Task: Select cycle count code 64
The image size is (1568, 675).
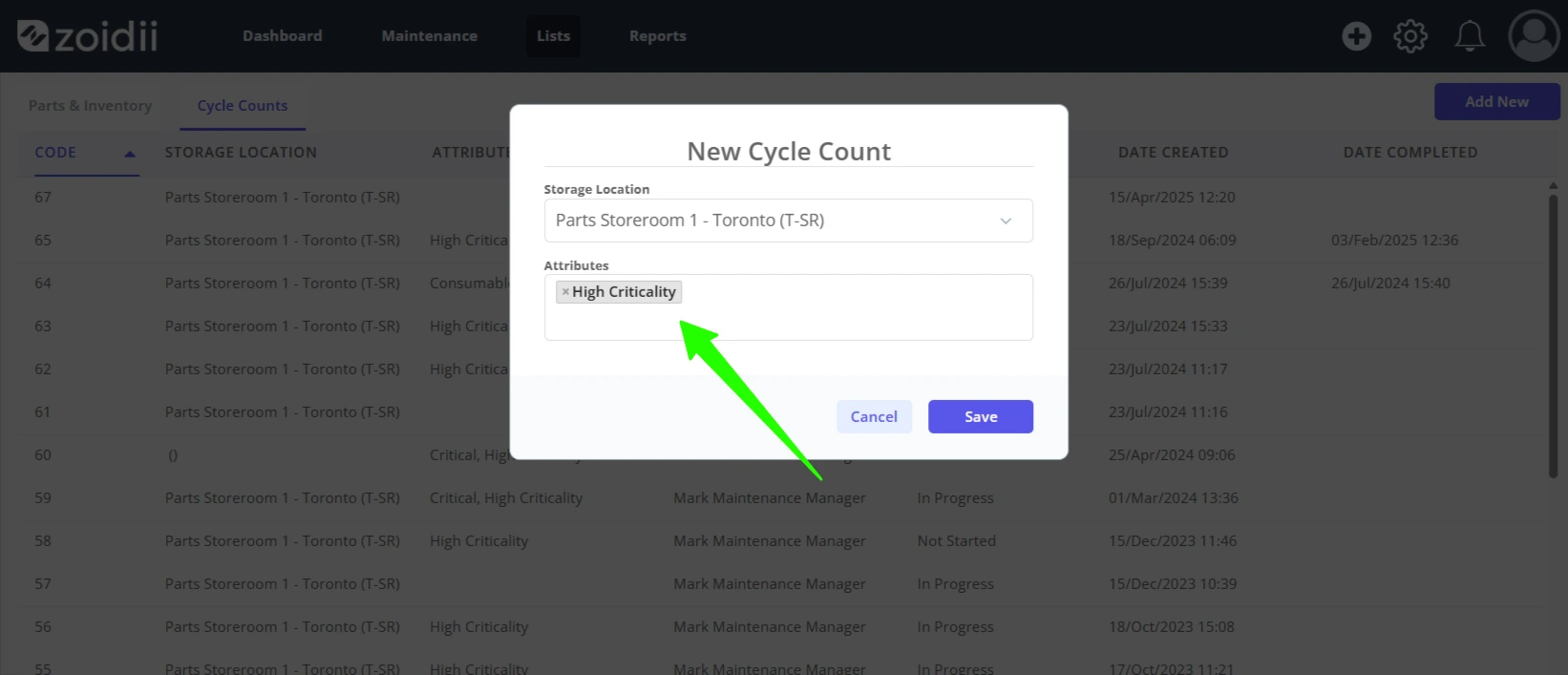Action: [x=43, y=284]
